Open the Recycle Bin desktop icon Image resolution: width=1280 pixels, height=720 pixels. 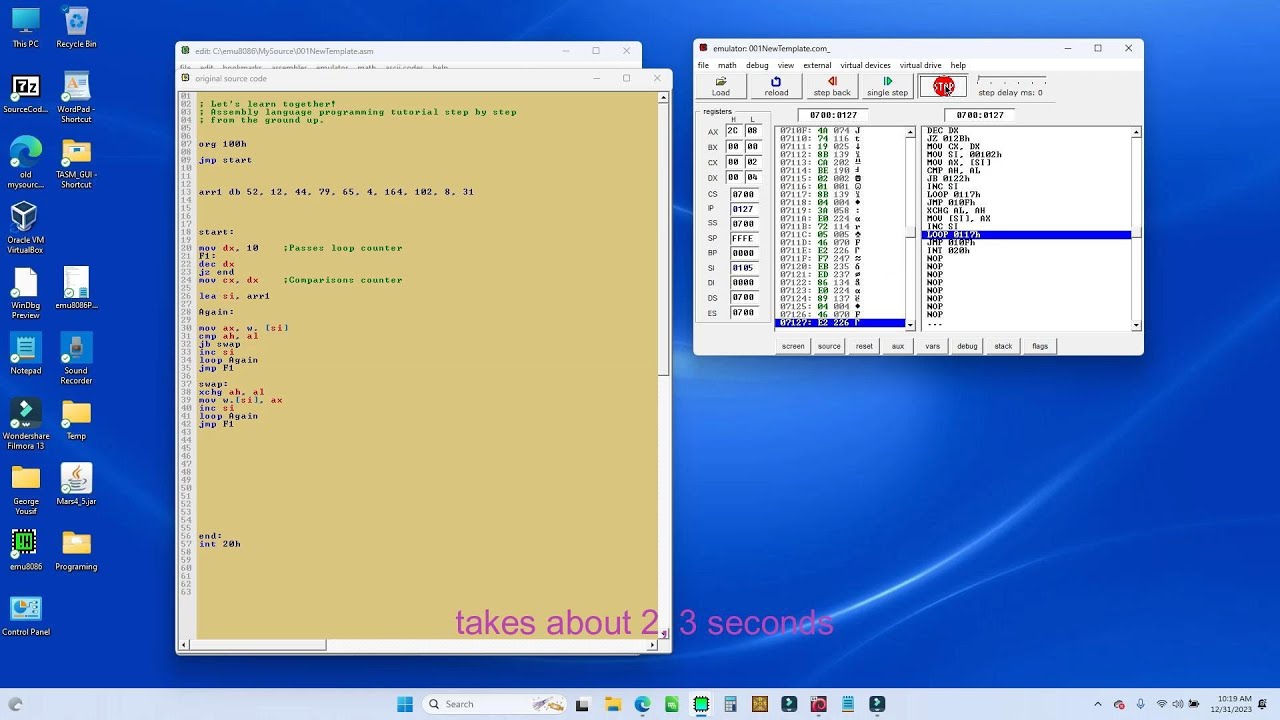[76, 28]
